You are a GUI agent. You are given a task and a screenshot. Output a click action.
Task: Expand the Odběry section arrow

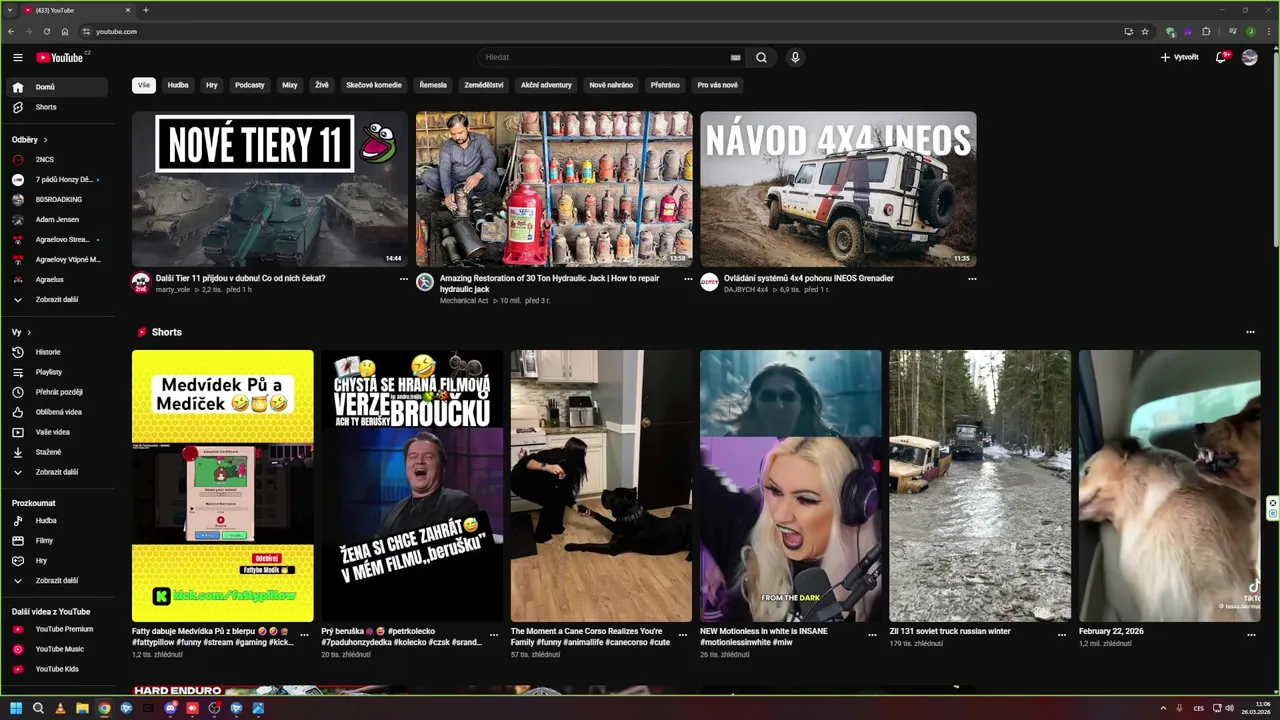(x=45, y=140)
